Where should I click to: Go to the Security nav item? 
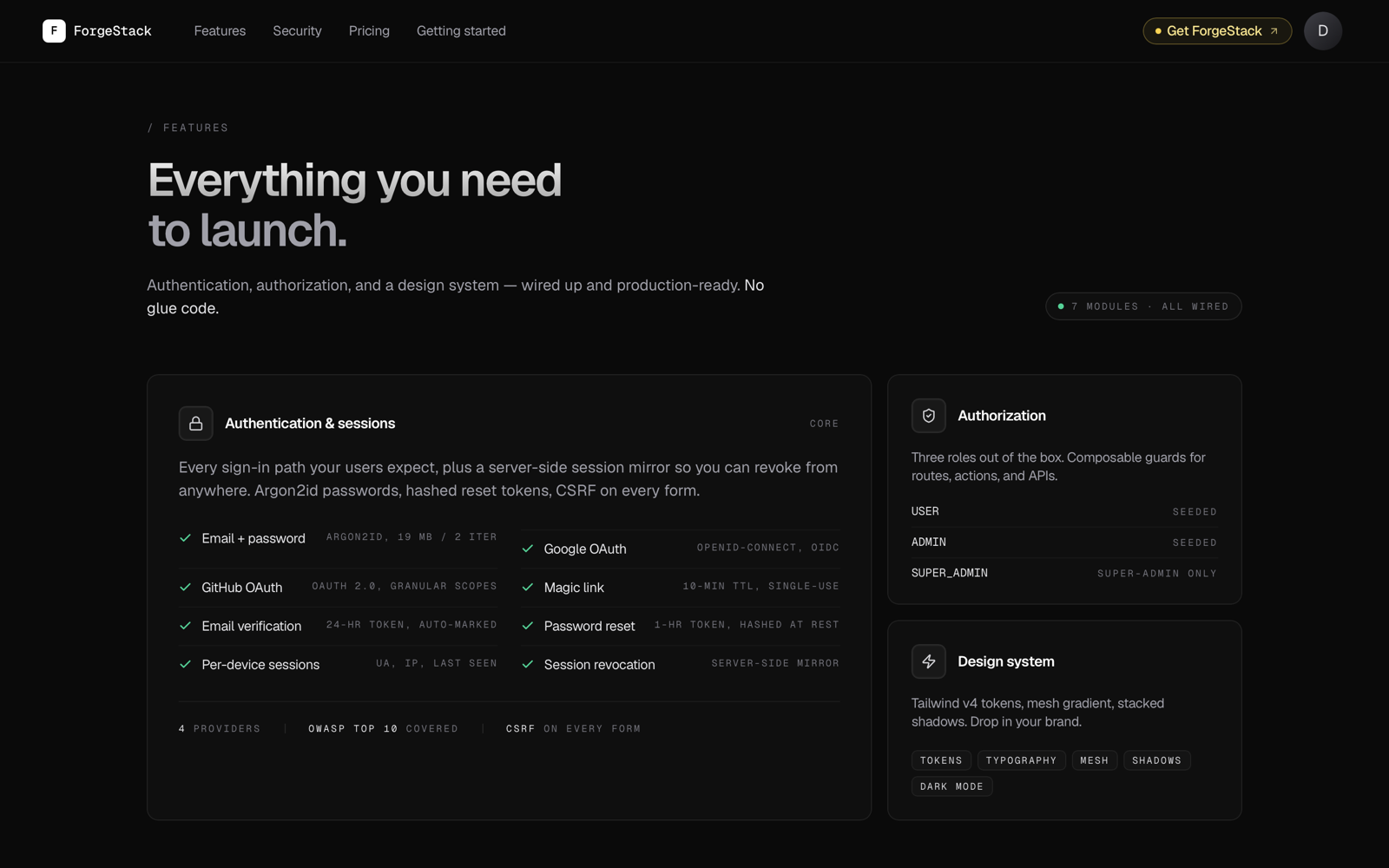coord(297,31)
